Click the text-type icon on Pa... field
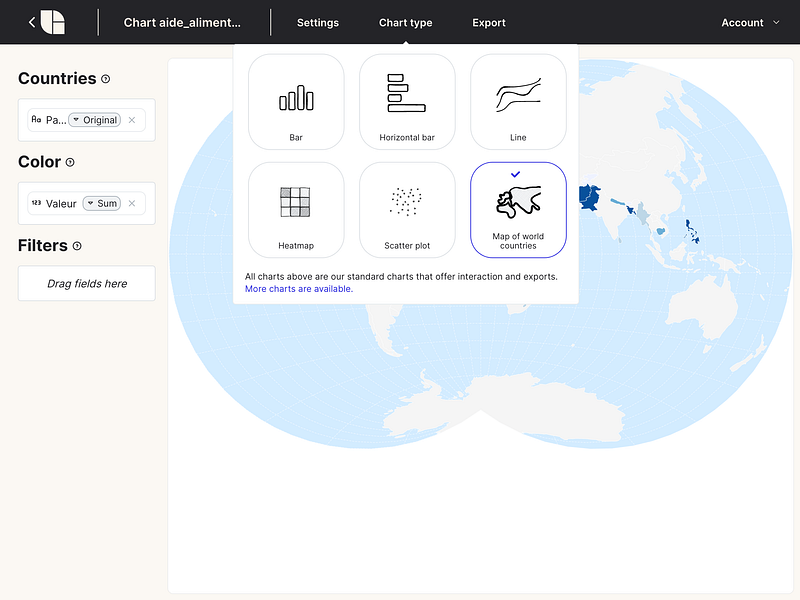 (x=36, y=119)
